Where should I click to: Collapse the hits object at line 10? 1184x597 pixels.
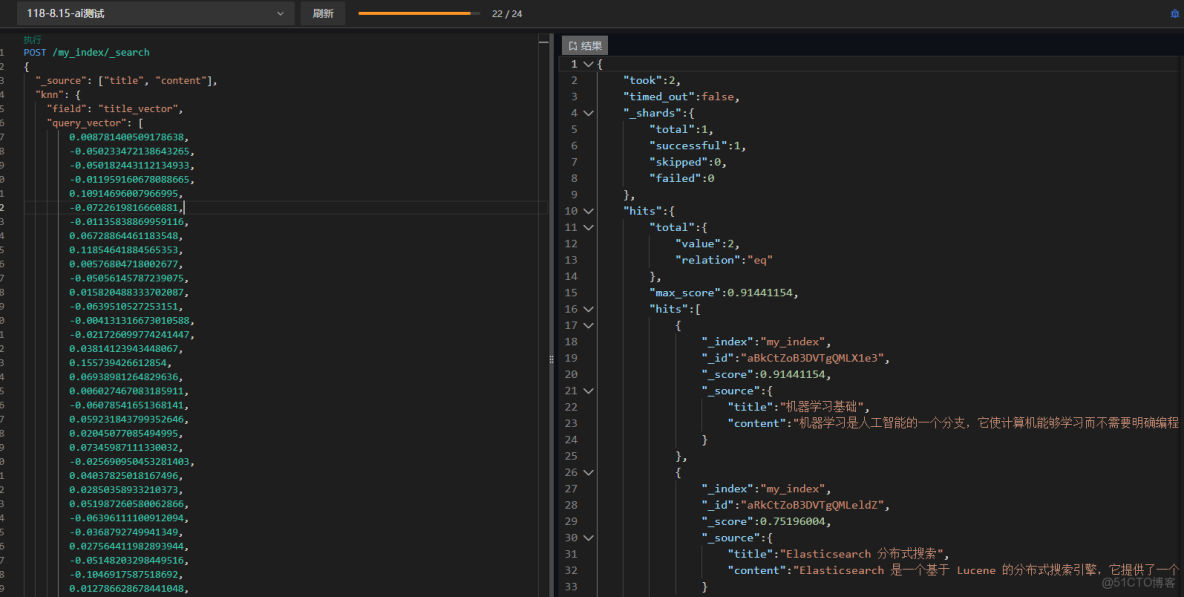pyautogui.click(x=588, y=210)
